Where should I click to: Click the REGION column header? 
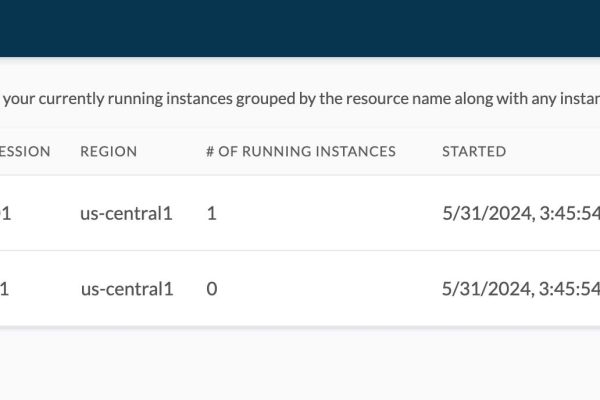108,152
